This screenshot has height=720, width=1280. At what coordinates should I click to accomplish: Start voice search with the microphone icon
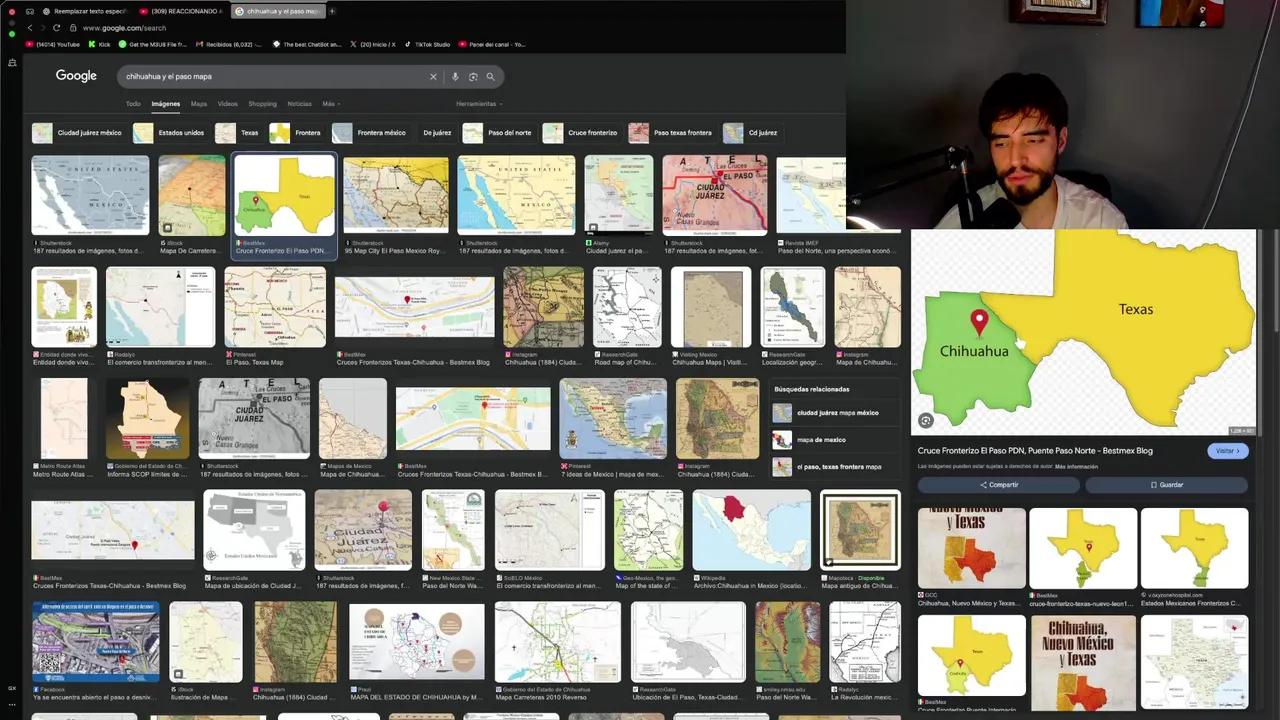(455, 76)
